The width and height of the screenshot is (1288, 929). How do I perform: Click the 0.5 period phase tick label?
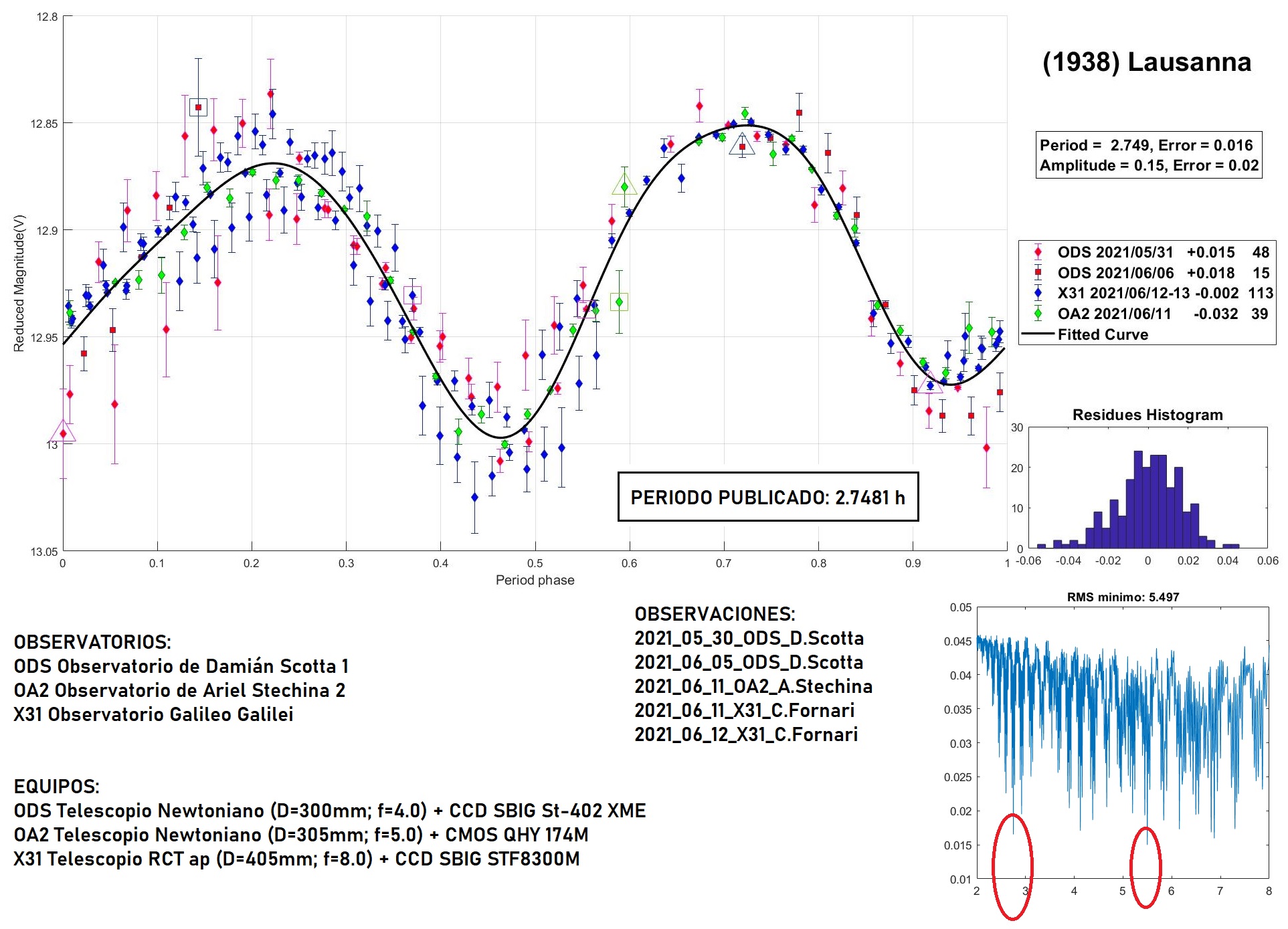pyautogui.click(x=535, y=563)
